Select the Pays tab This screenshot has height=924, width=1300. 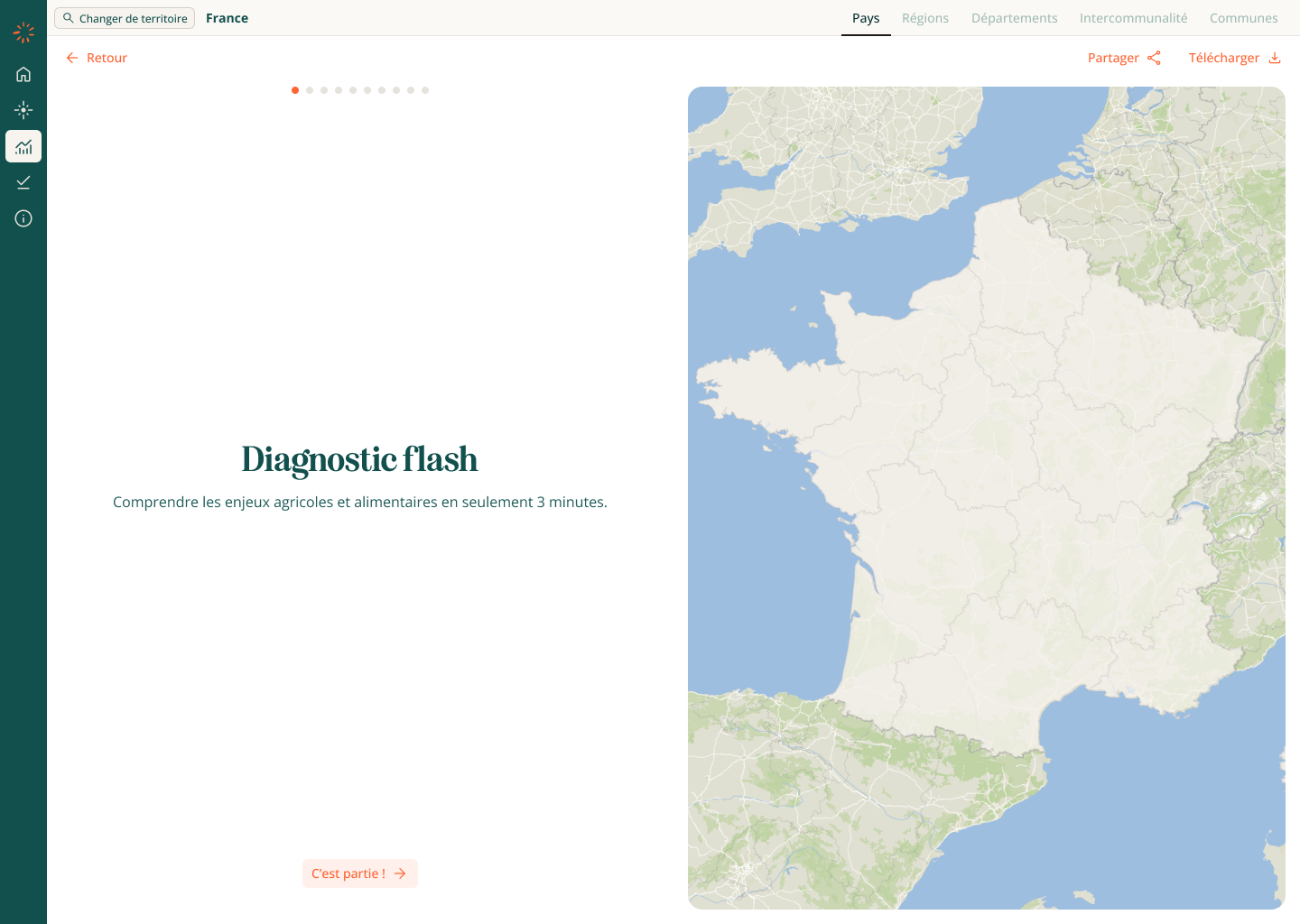866,18
